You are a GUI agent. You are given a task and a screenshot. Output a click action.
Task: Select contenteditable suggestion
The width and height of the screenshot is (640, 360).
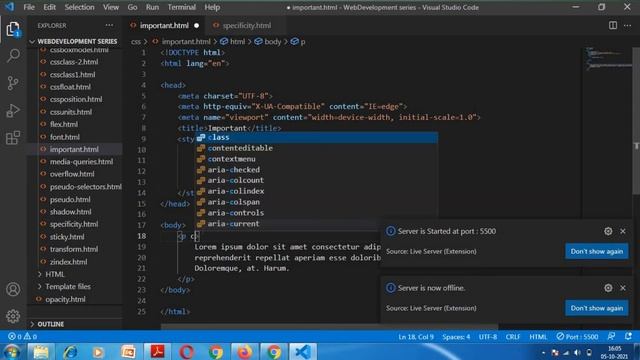316,148
